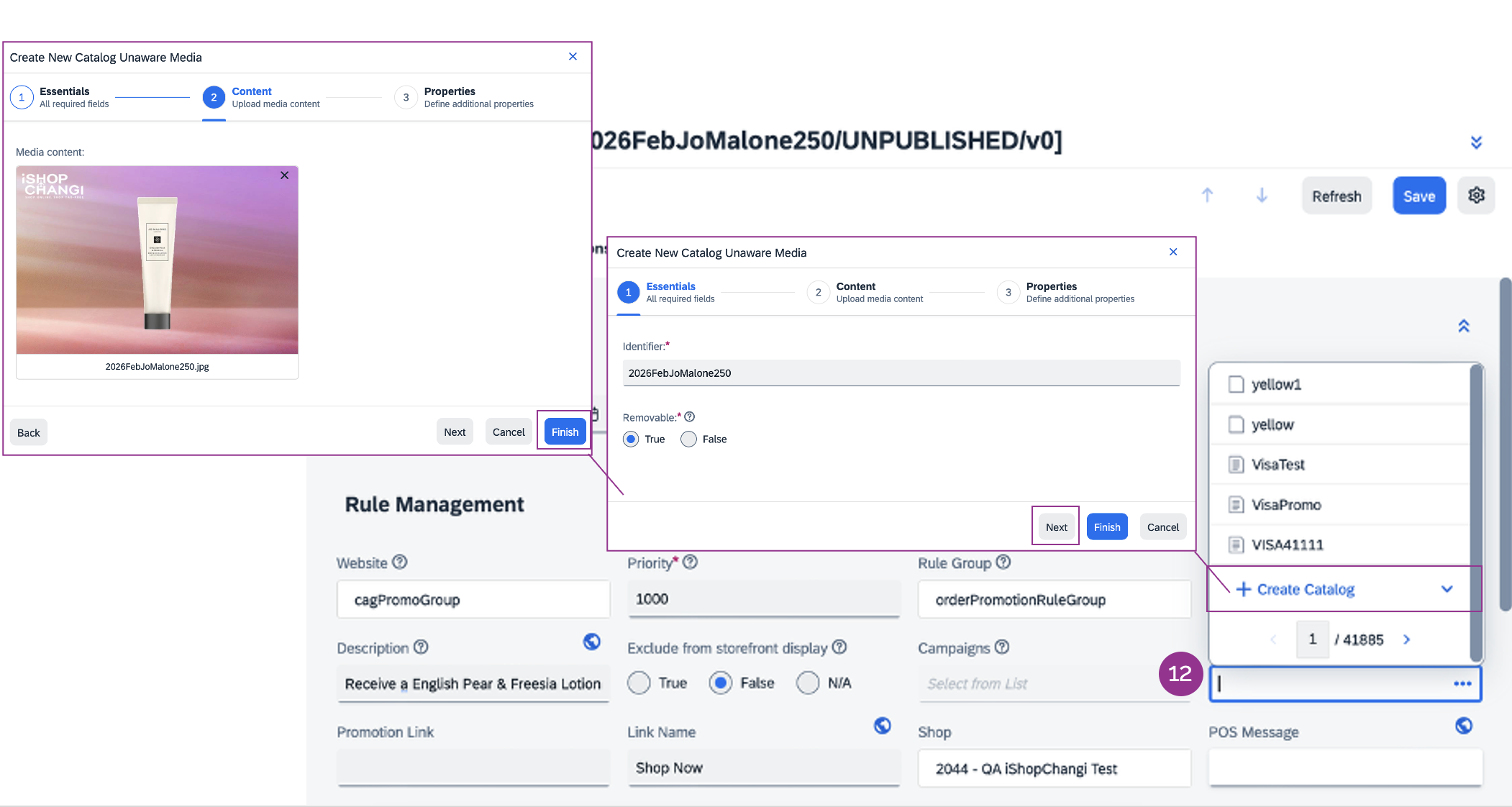The height and width of the screenshot is (807, 1512).
Task: Click the globe icon next to Description
Action: 591,642
